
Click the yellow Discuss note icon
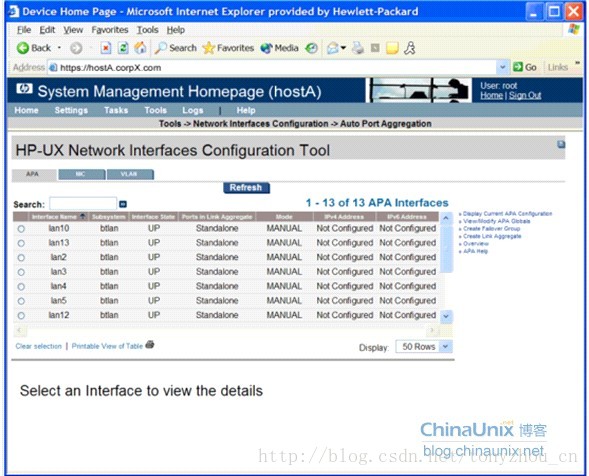pyautogui.click(x=392, y=48)
